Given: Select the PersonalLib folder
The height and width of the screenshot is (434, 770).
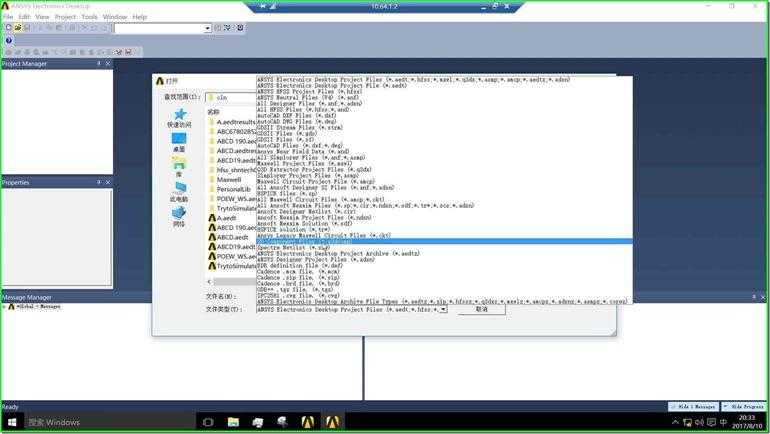Looking at the screenshot, I should coord(230,189).
